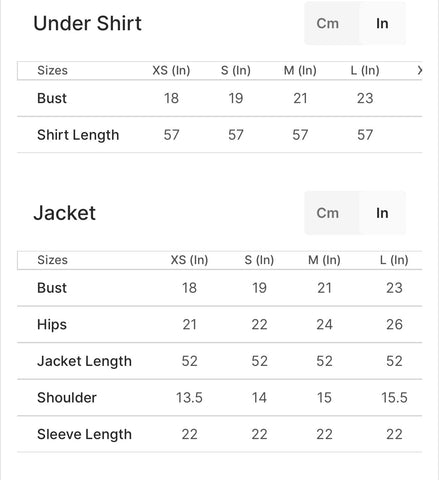Switch Jacket units to Cm
Image resolution: width=439 pixels, height=480 pixels.
point(328,213)
